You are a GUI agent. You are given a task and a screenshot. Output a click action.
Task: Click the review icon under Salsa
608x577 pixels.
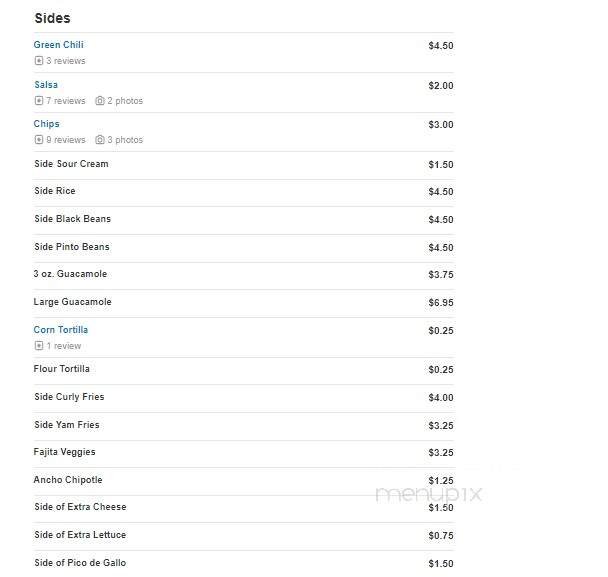click(39, 101)
